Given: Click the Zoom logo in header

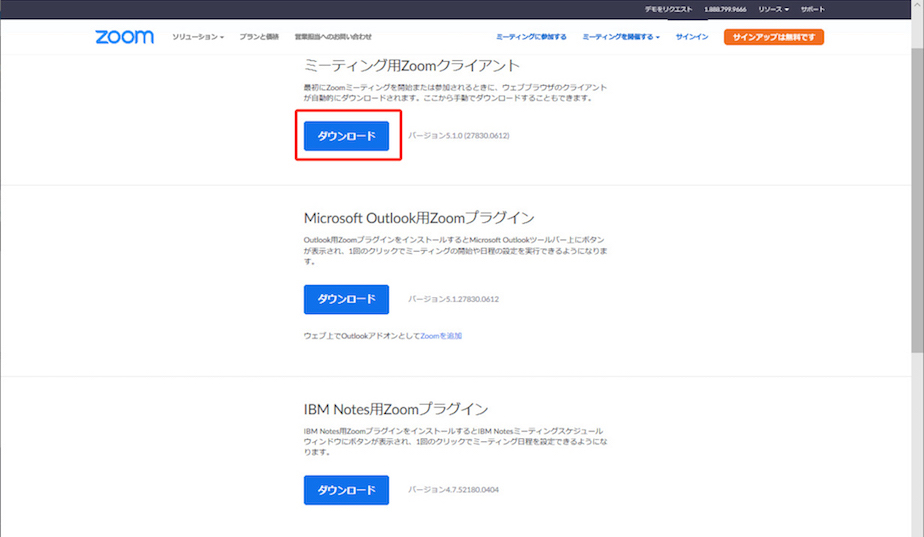Looking at the screenshot, I should [x=124, y=37].
